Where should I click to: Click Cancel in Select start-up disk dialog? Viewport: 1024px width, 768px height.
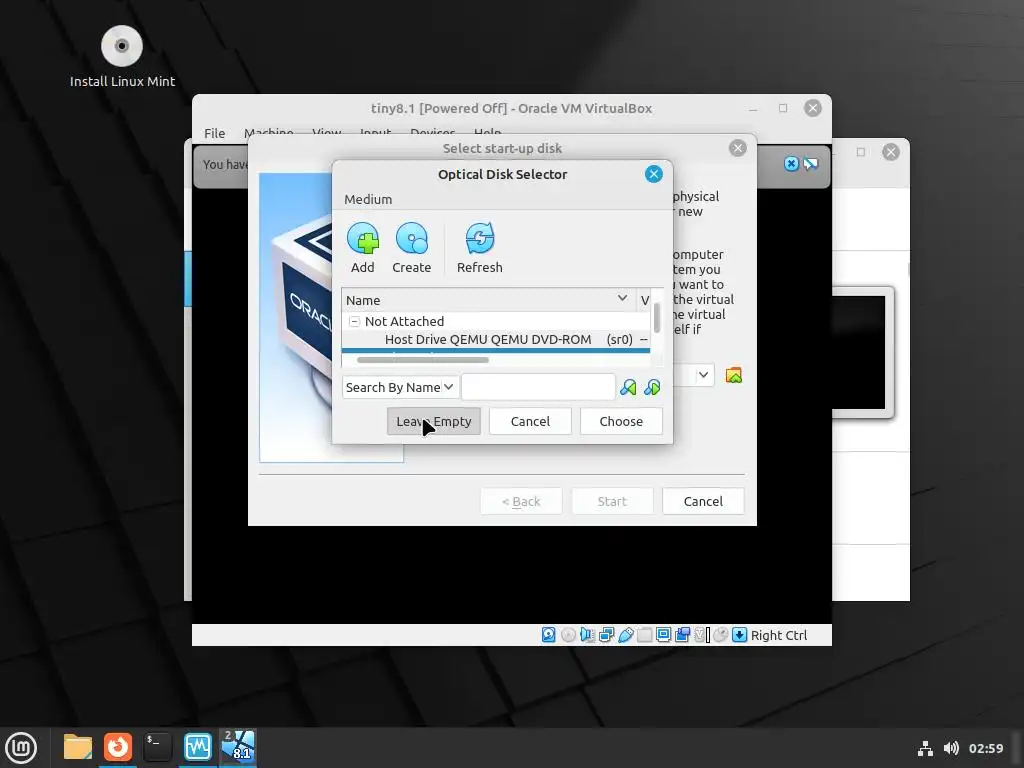703,501
